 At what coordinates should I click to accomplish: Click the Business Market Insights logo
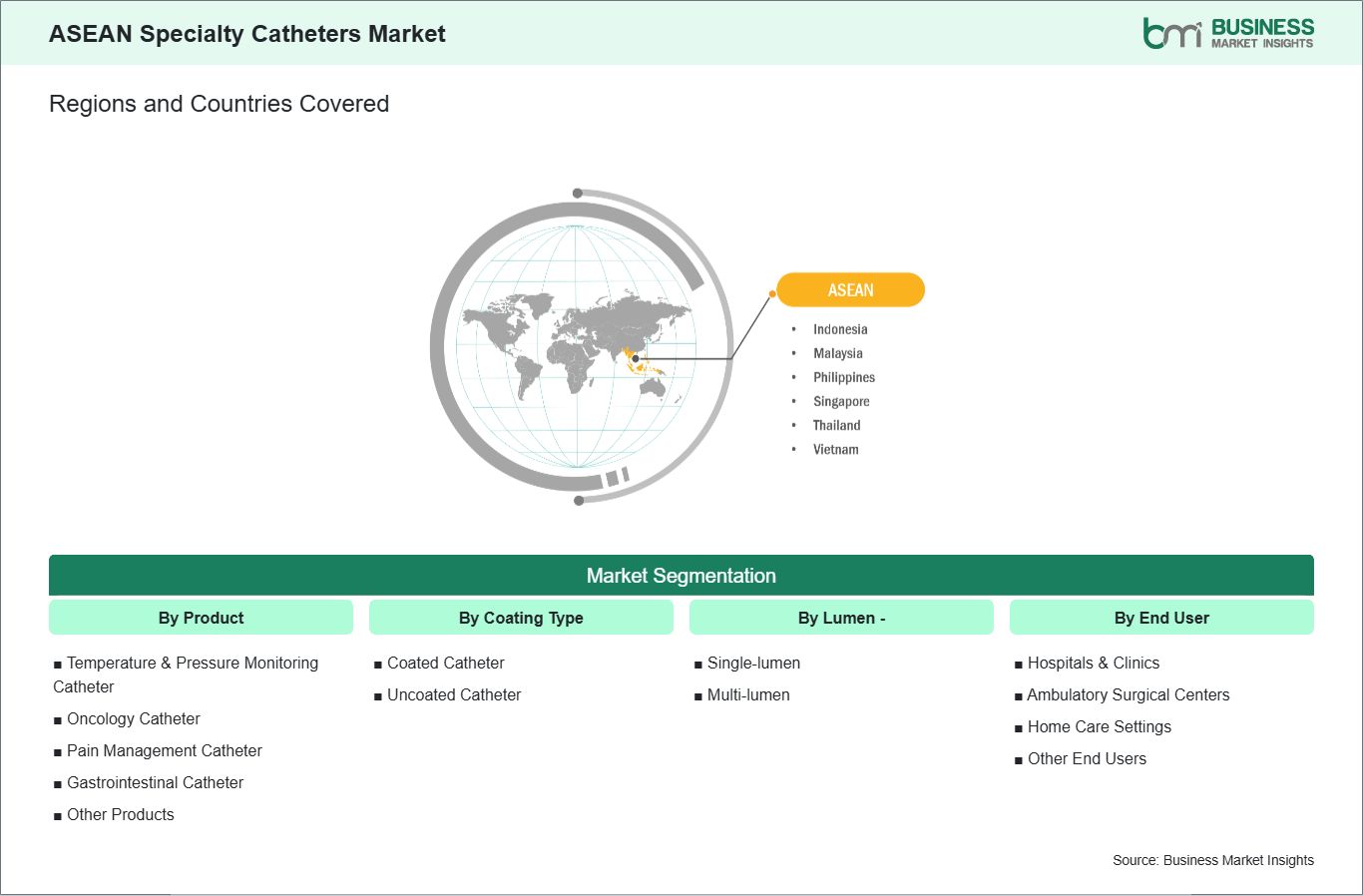[x=1227, y=33]
